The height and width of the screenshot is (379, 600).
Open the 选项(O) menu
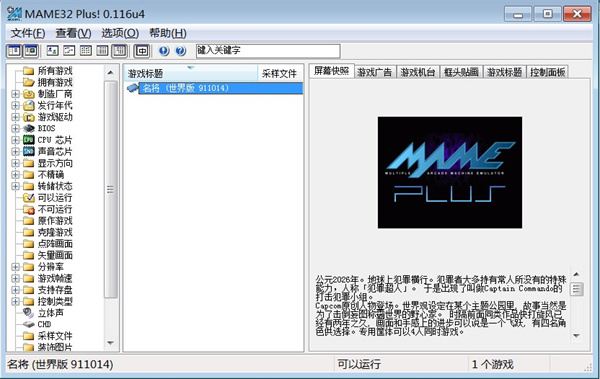point(120,33)
